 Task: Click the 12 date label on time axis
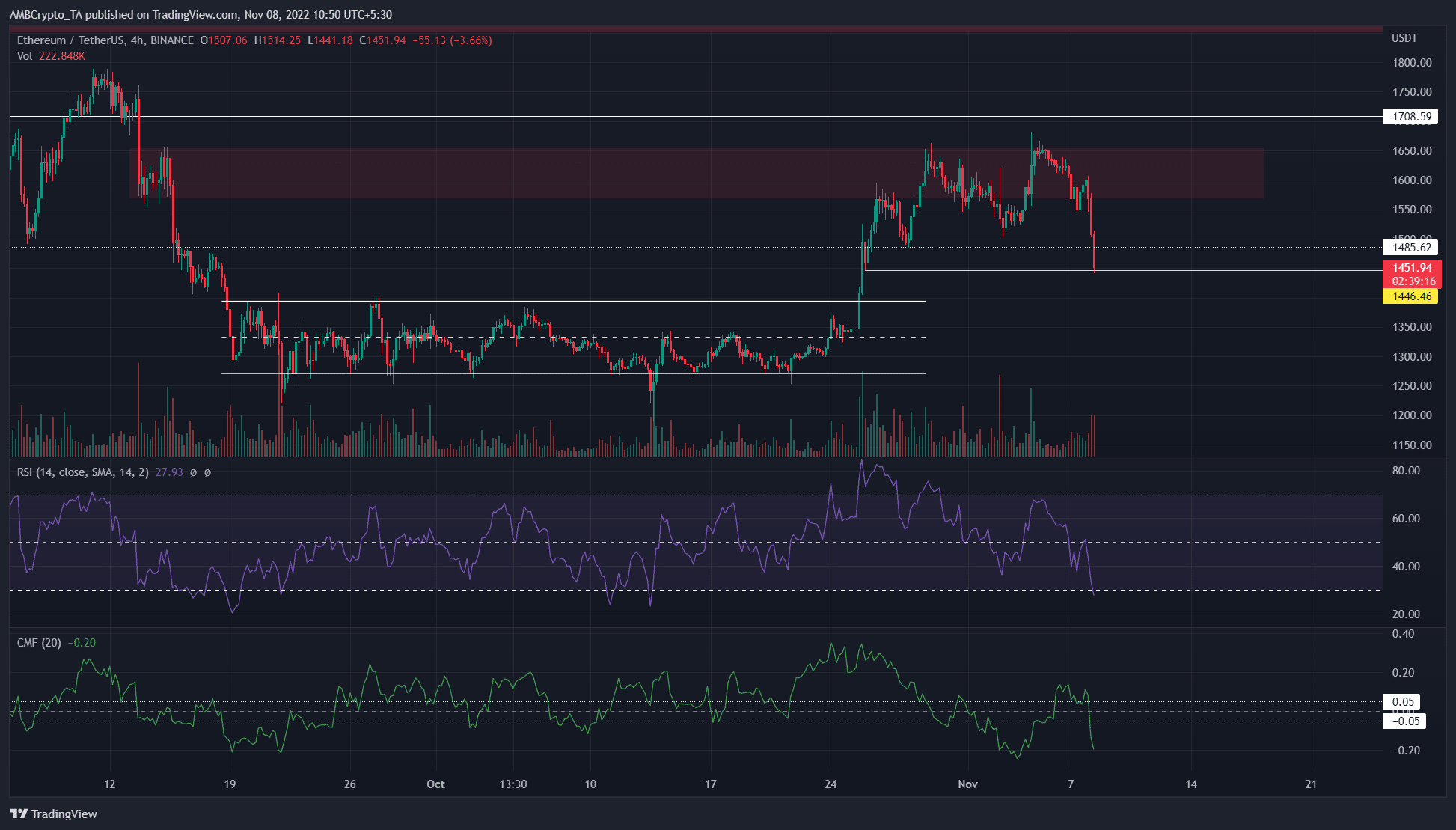[110, 784]
